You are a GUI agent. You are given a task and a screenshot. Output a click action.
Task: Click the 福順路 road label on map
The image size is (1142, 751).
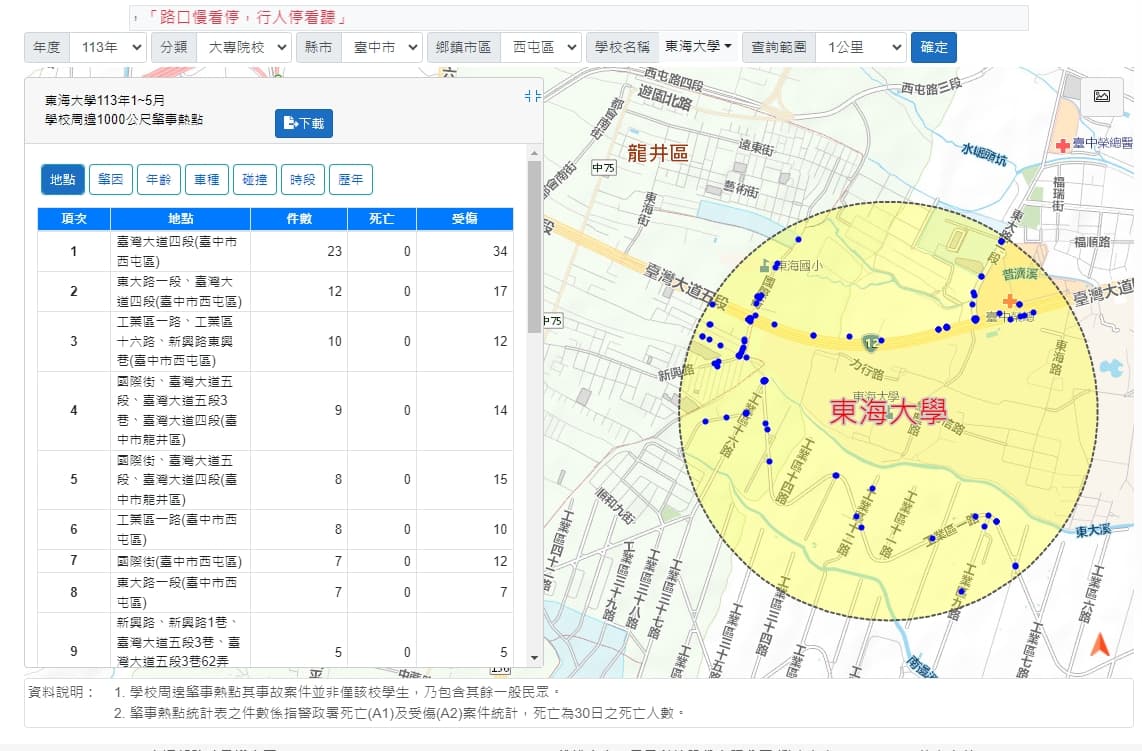click(1092, 242)
